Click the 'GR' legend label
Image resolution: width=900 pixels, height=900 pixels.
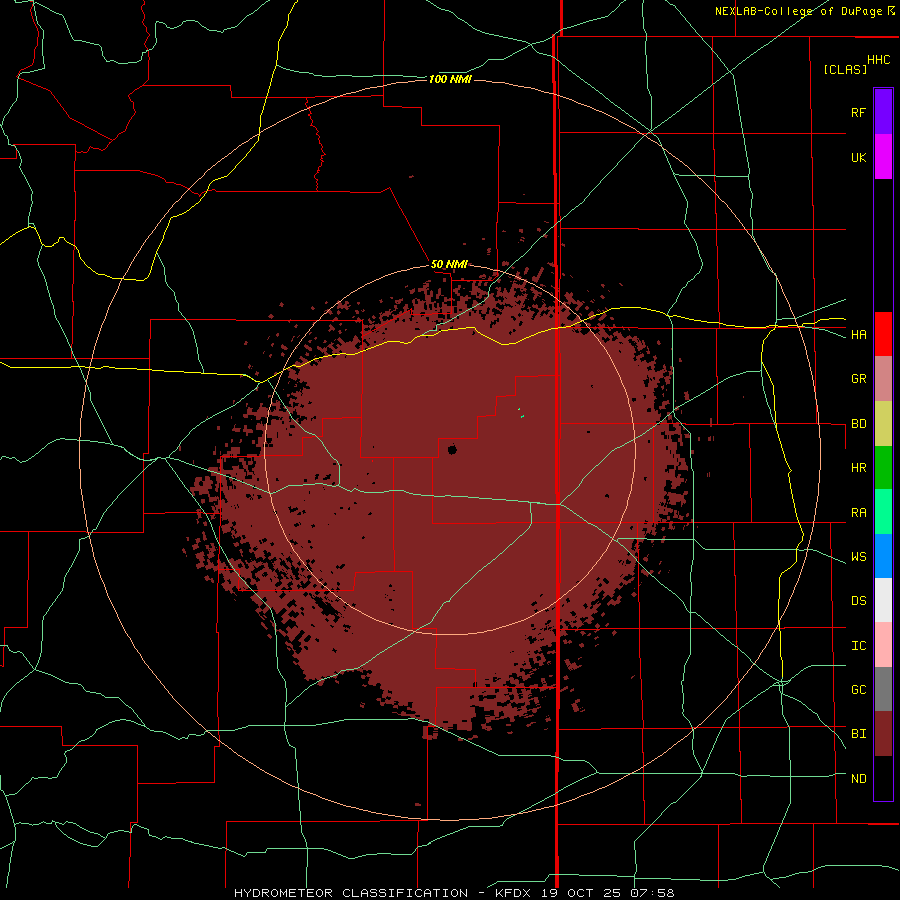pyautogui.click(x=858, y=379)
